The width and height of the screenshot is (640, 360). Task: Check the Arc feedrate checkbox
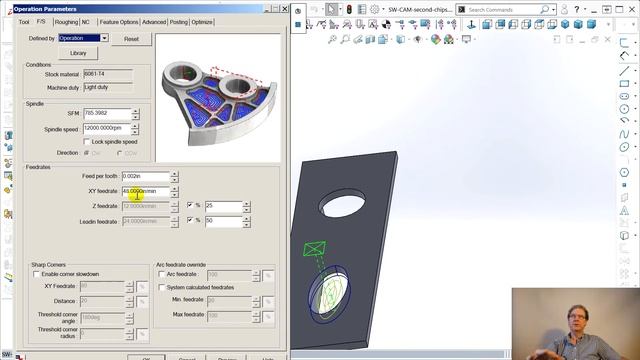162,274
